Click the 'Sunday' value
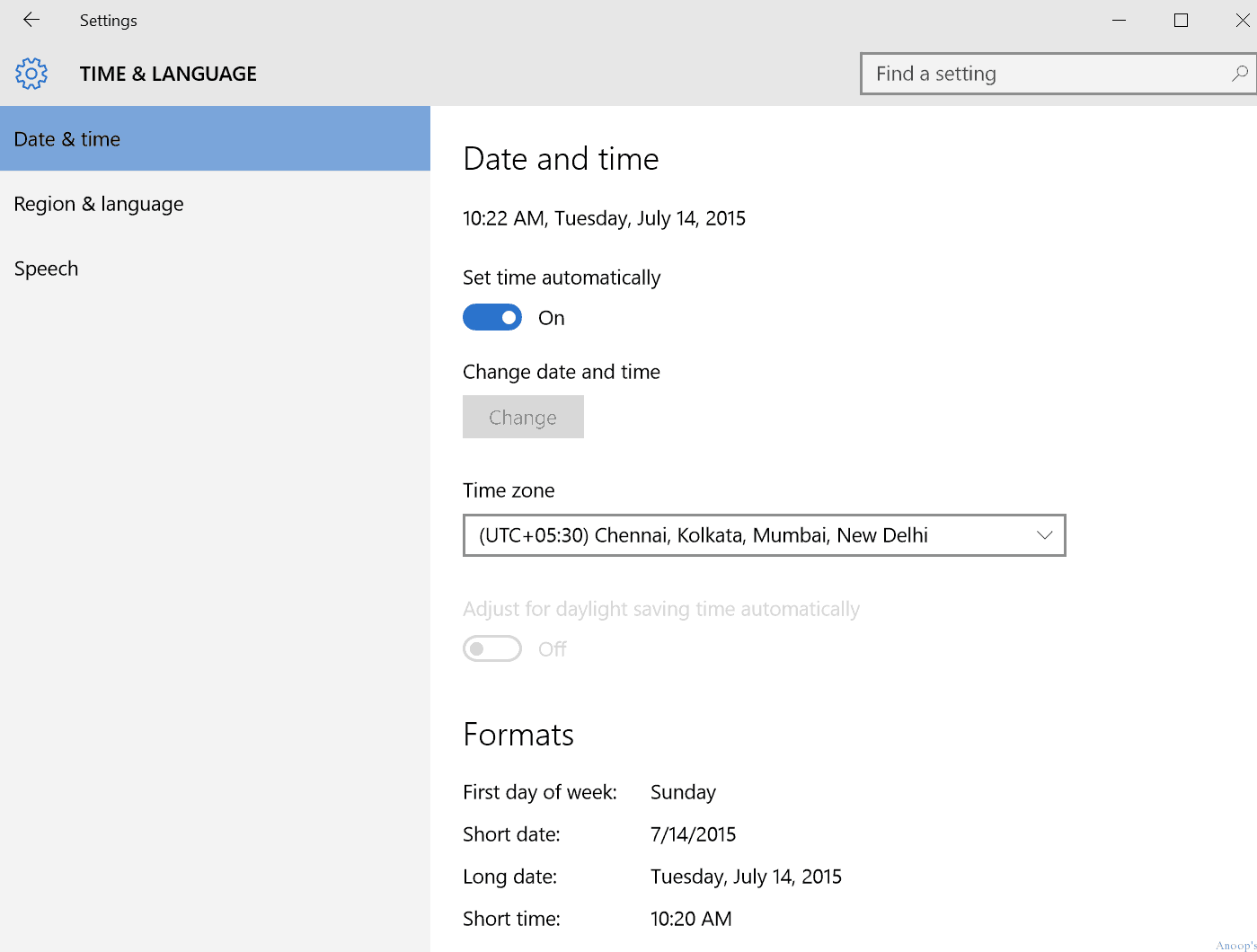The height and width of the screenshot is (952, 1257). [x=683, y=792]
